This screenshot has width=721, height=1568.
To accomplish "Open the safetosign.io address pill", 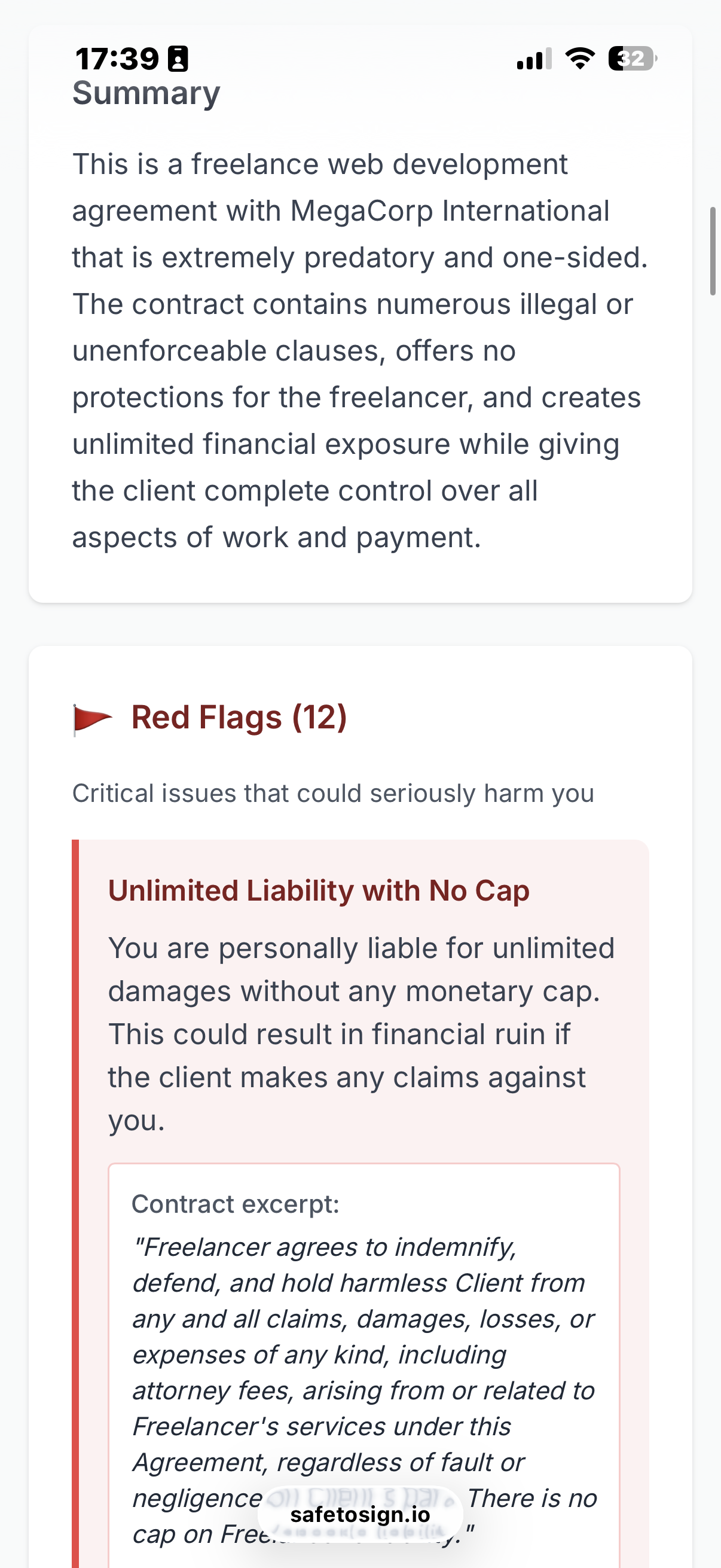I will tap(360, 1514).
